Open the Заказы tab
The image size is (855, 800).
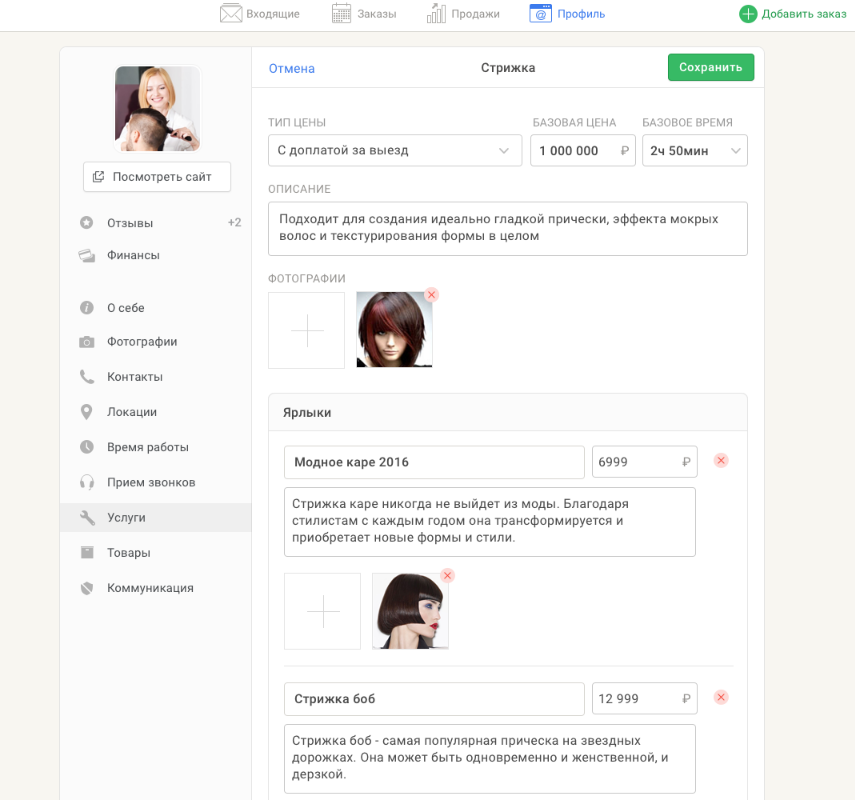point(364,14)
